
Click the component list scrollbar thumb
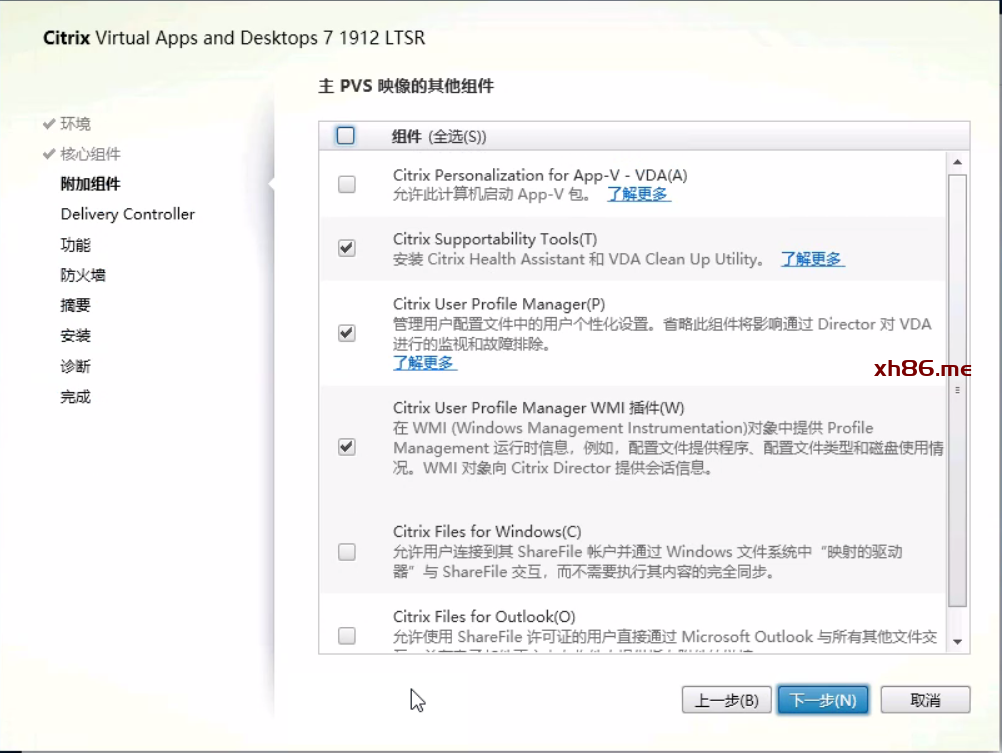tap(957, 390)
